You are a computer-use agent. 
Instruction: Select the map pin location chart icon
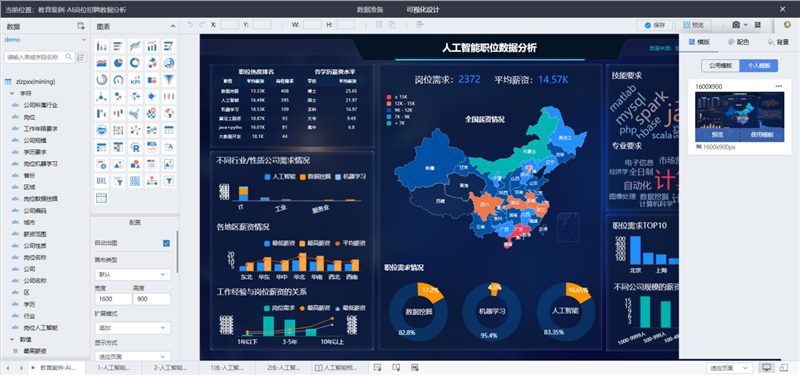[x=152, y=113]
